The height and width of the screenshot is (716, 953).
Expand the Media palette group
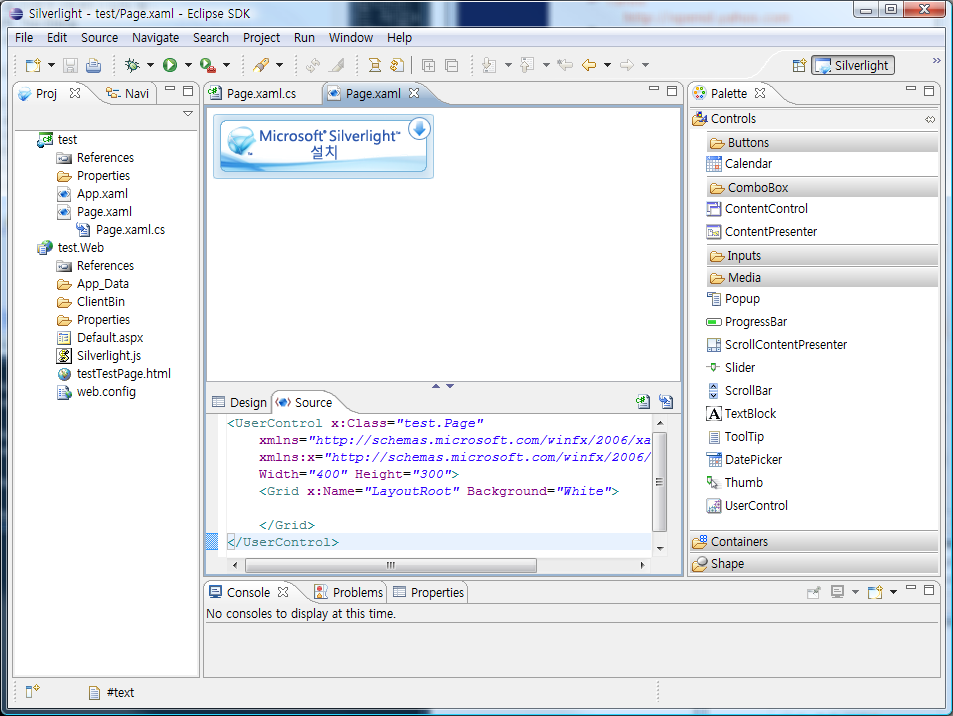click(823, 278)
